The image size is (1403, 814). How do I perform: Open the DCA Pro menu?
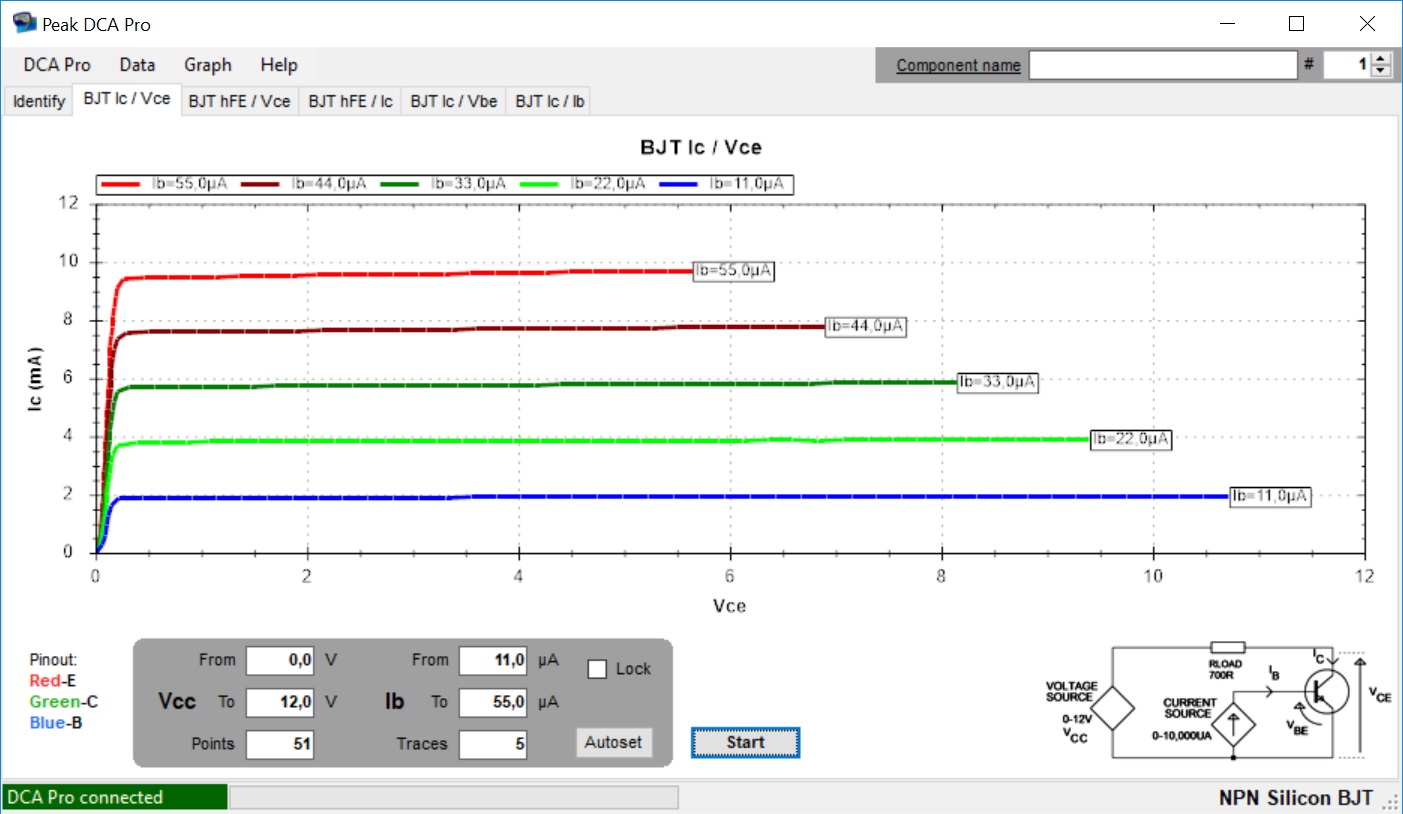[x=57, y=65]
